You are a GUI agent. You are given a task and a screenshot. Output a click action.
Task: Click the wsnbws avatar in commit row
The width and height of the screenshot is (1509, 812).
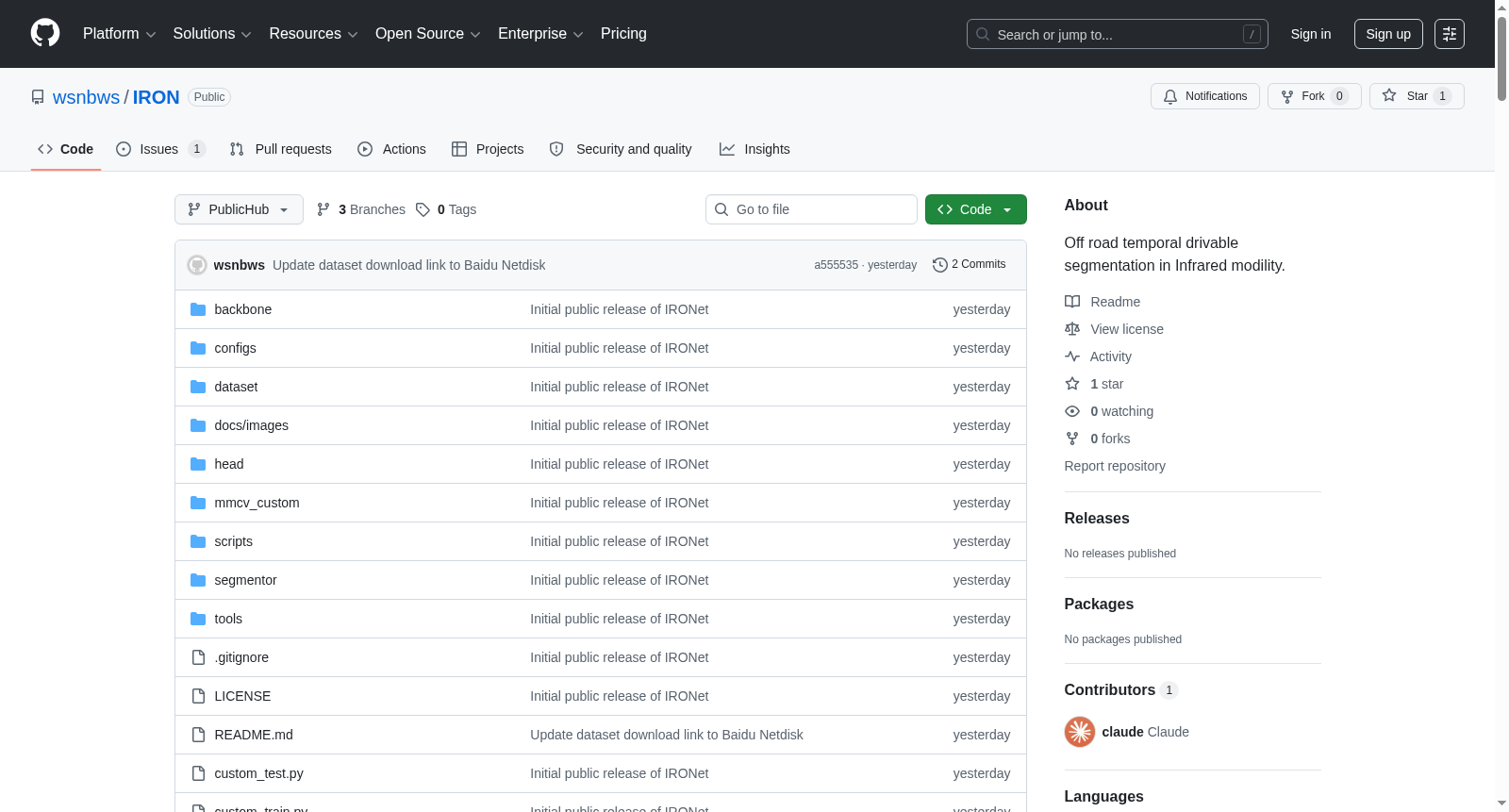coord(197,265)
